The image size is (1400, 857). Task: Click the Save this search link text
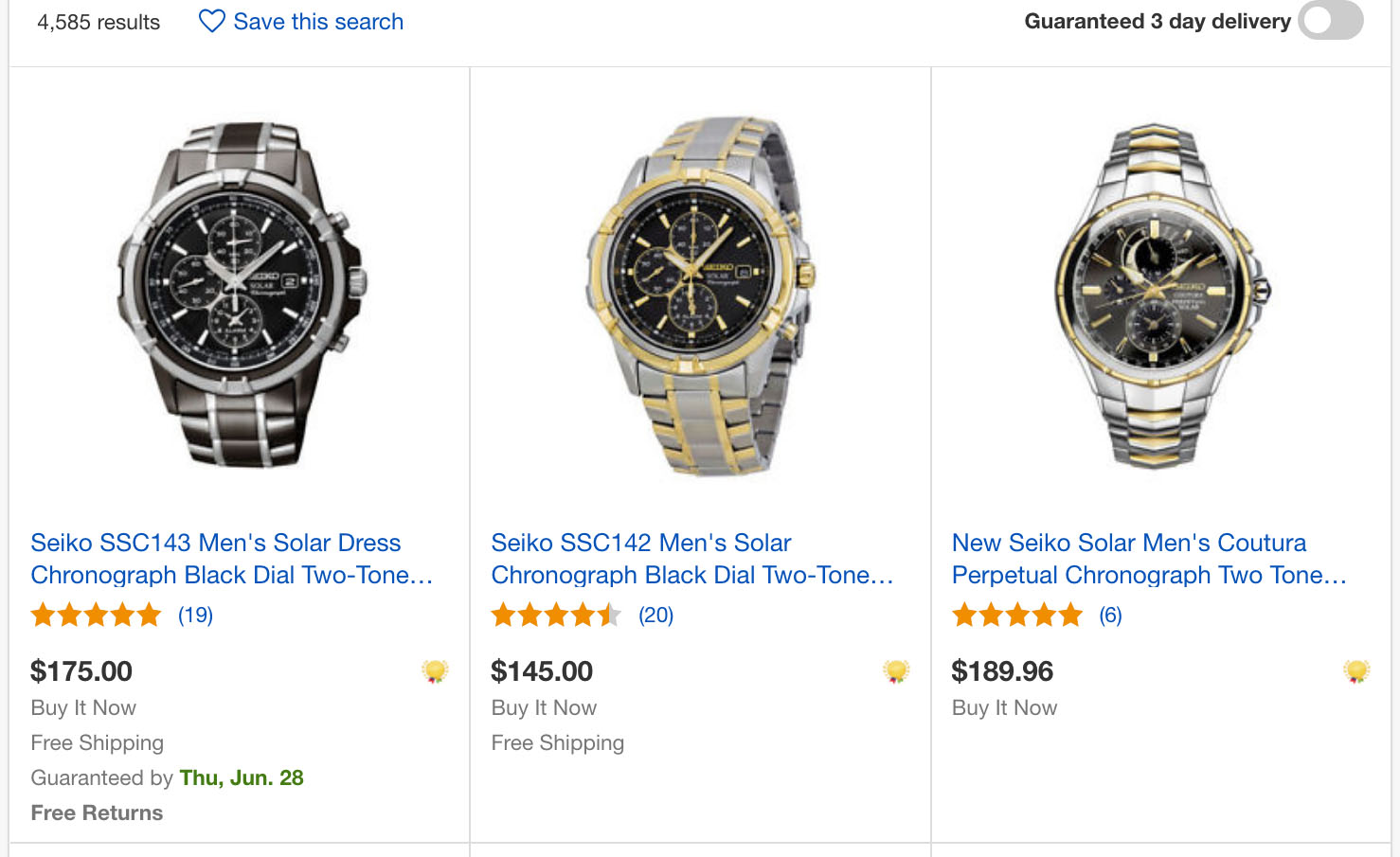pos(318,22)
